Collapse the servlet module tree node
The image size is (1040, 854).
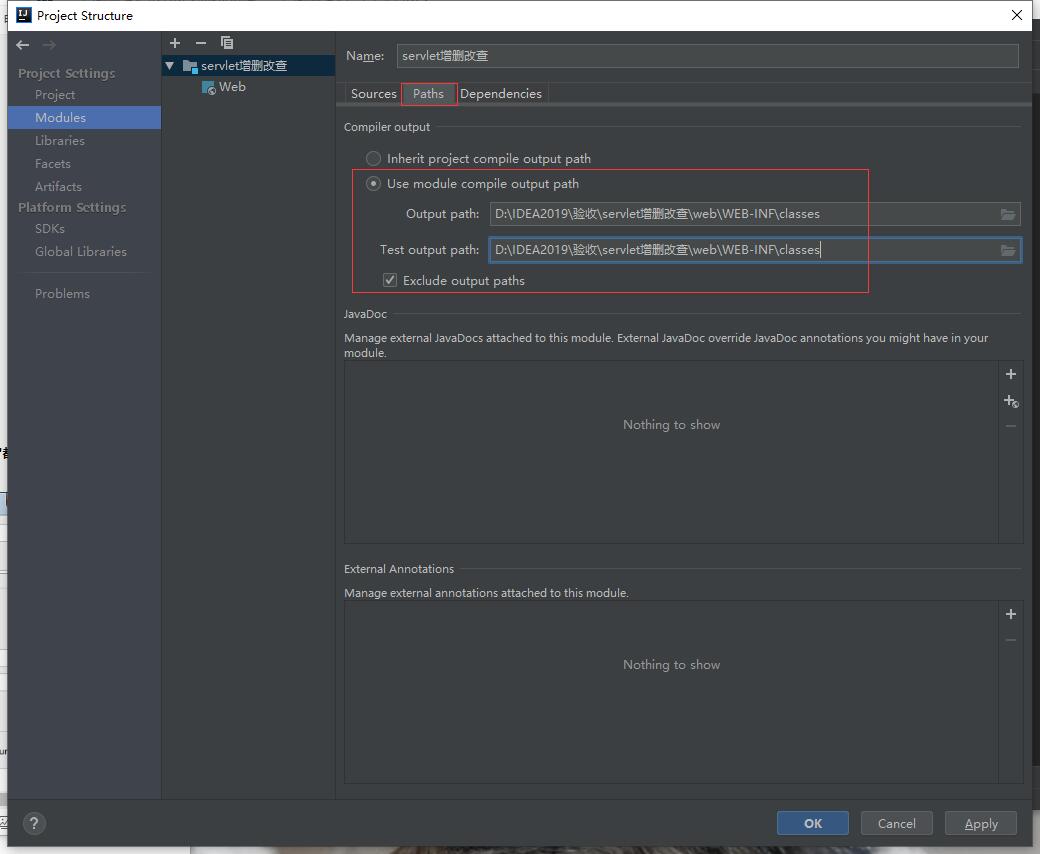click(170, 66)
